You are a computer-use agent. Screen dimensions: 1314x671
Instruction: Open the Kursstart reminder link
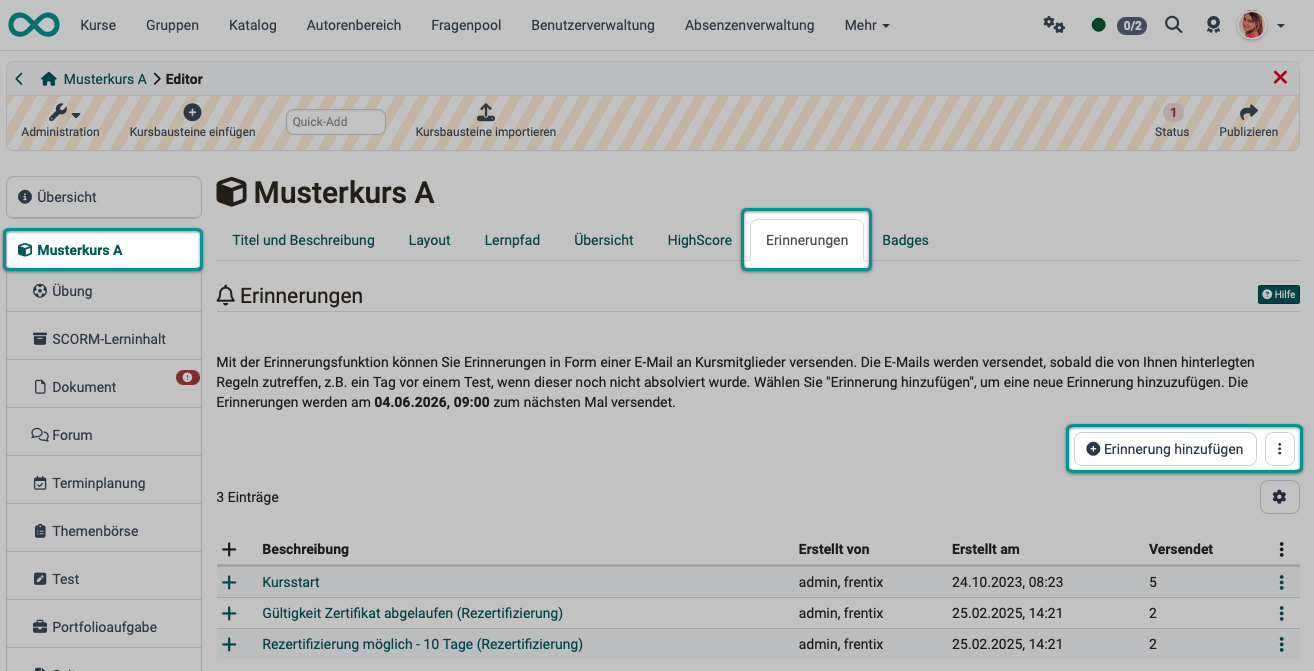coord(291,582)
